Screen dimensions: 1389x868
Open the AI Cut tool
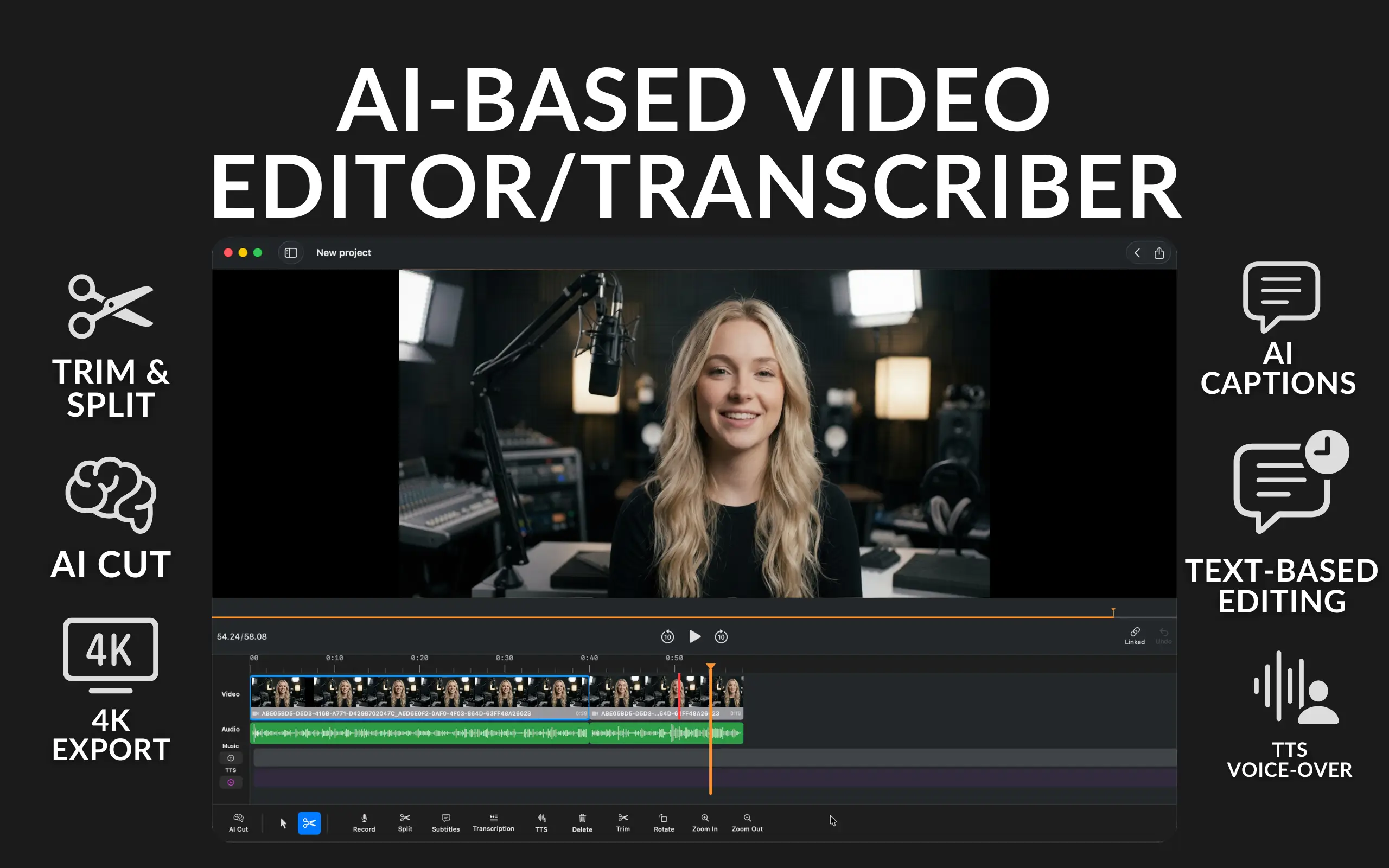[x=238, y=822]
